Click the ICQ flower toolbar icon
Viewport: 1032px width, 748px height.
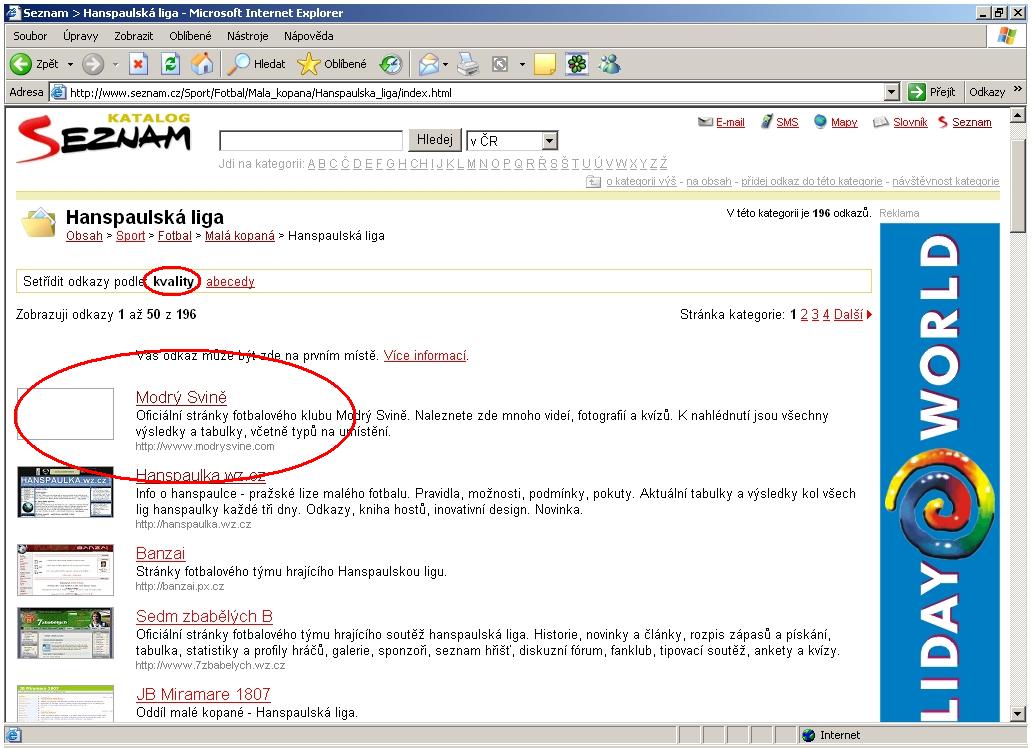(x=577, y=64)
